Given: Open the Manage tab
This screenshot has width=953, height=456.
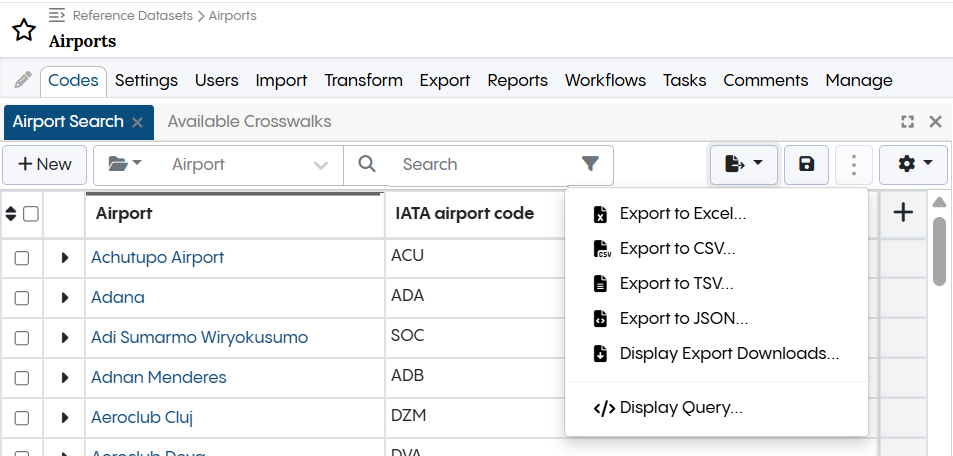Looking at the screenshot, I should (859, 81).
